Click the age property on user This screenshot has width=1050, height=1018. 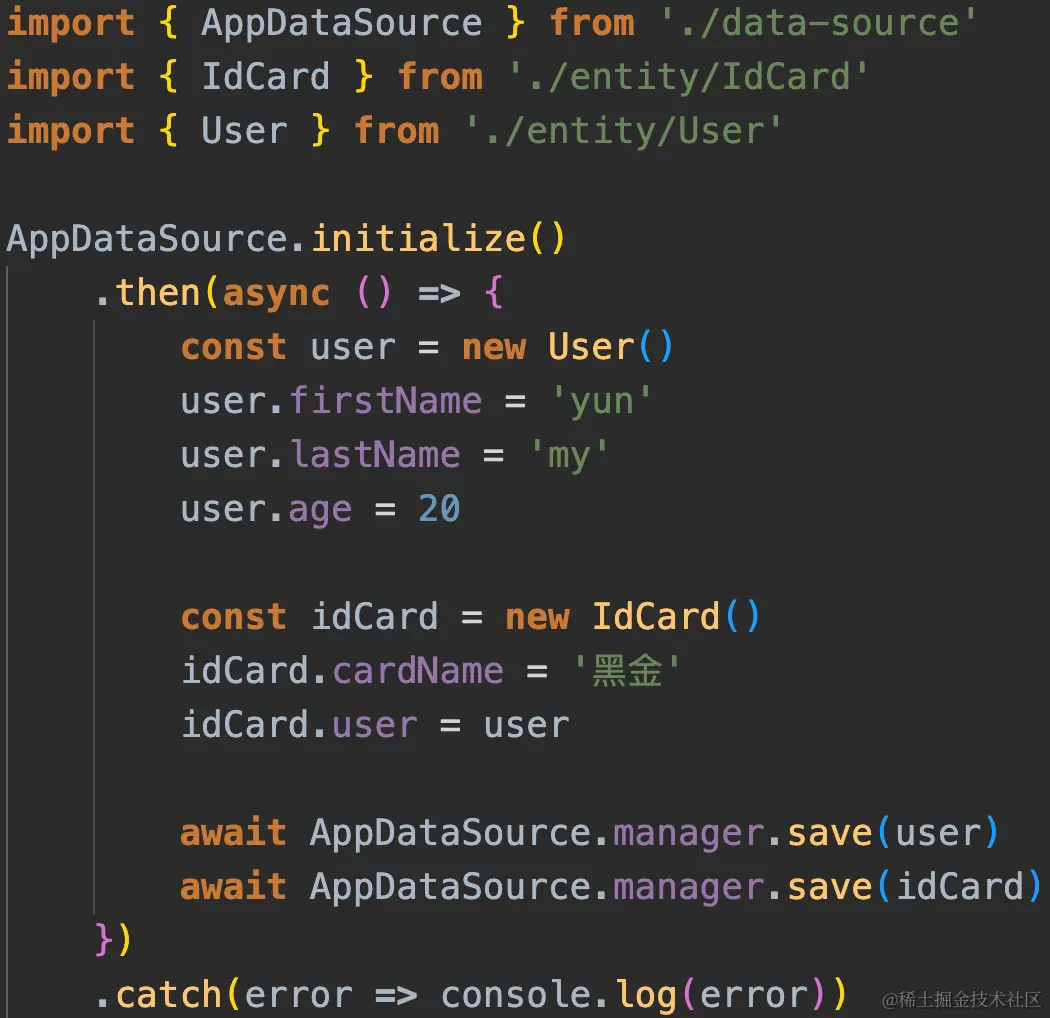click(320, 510)
